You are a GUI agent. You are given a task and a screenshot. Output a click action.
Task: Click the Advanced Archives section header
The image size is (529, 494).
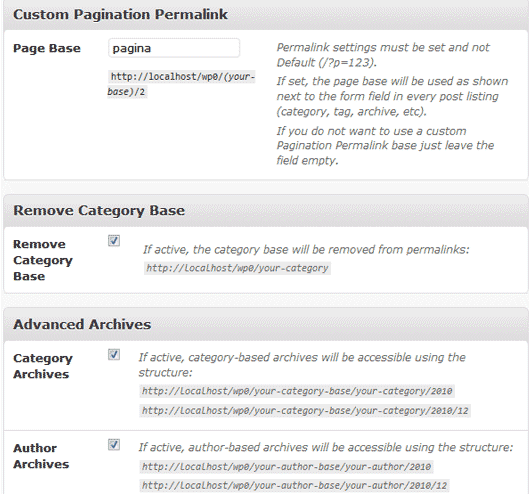[x=82, y=324]
